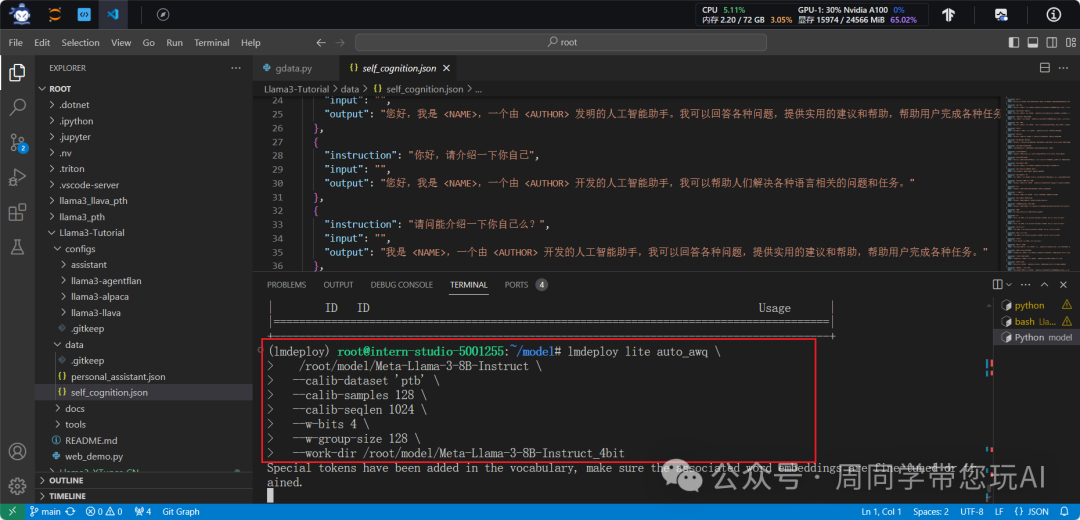
Task: Change UTF-8 encoding in status bar
Action: point(972,512)
